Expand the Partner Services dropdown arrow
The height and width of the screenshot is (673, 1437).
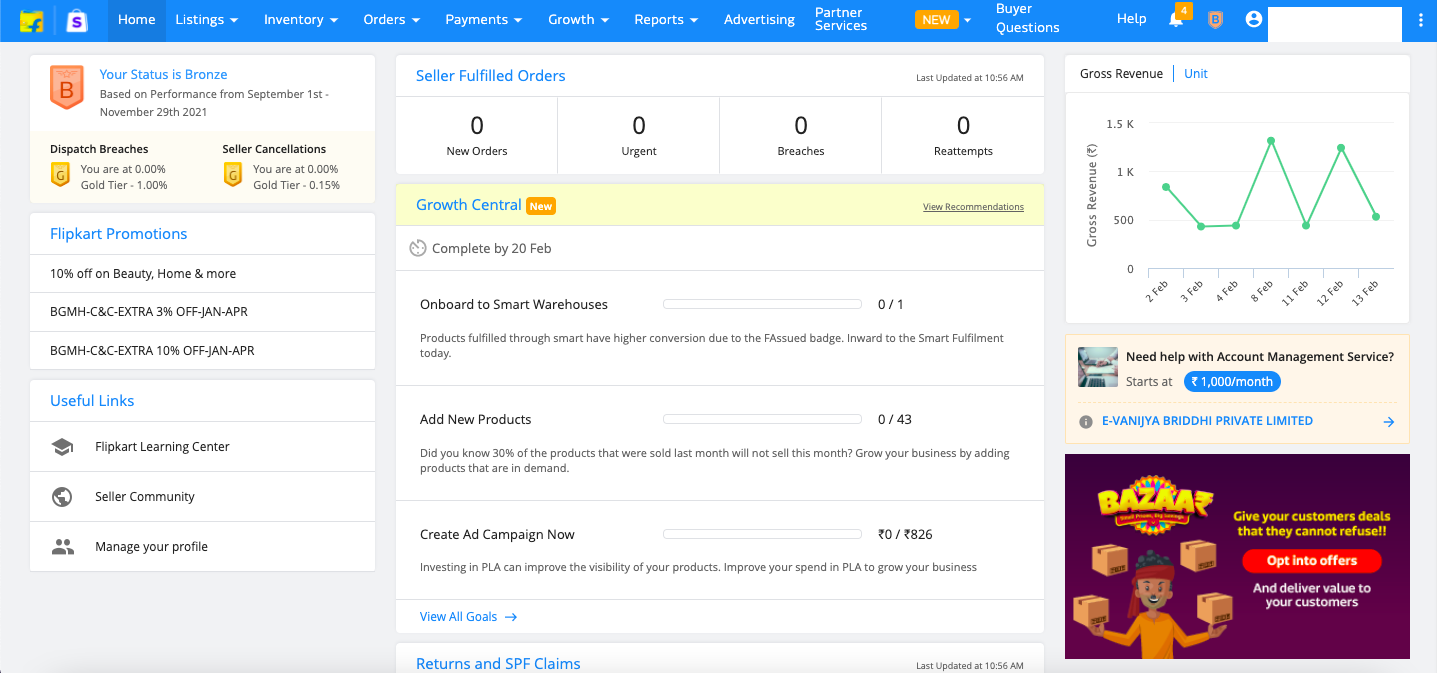pyautogui.click(x=967, y=20)
